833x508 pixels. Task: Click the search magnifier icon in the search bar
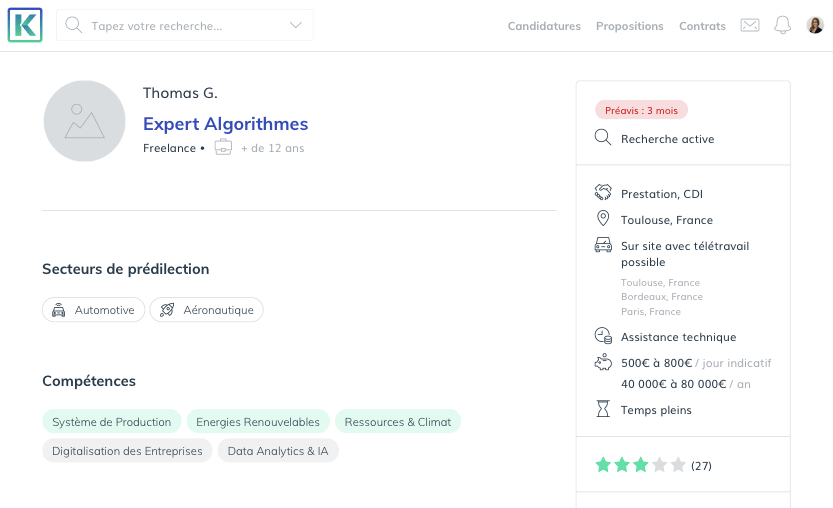click(x=73, y=25)
